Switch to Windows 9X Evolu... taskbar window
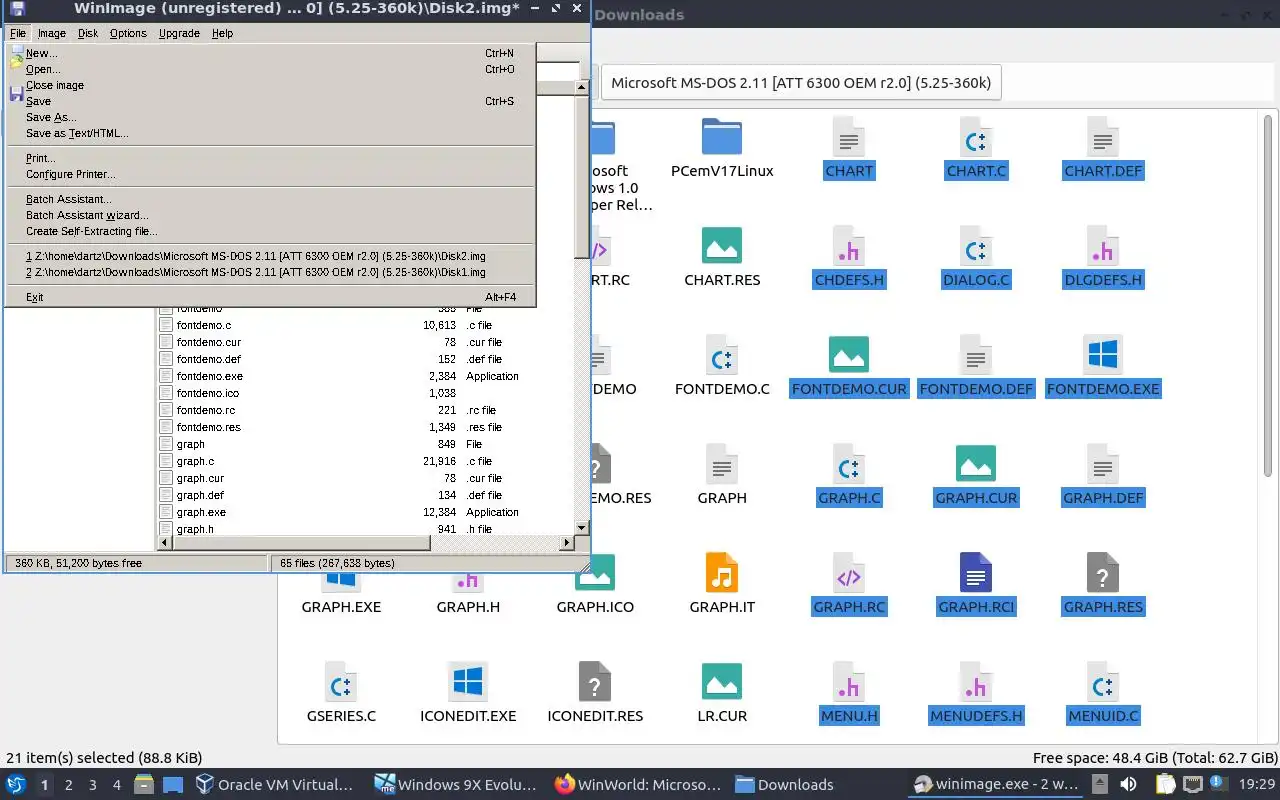This screenshot has height=800, width=1280. point(458,785)
